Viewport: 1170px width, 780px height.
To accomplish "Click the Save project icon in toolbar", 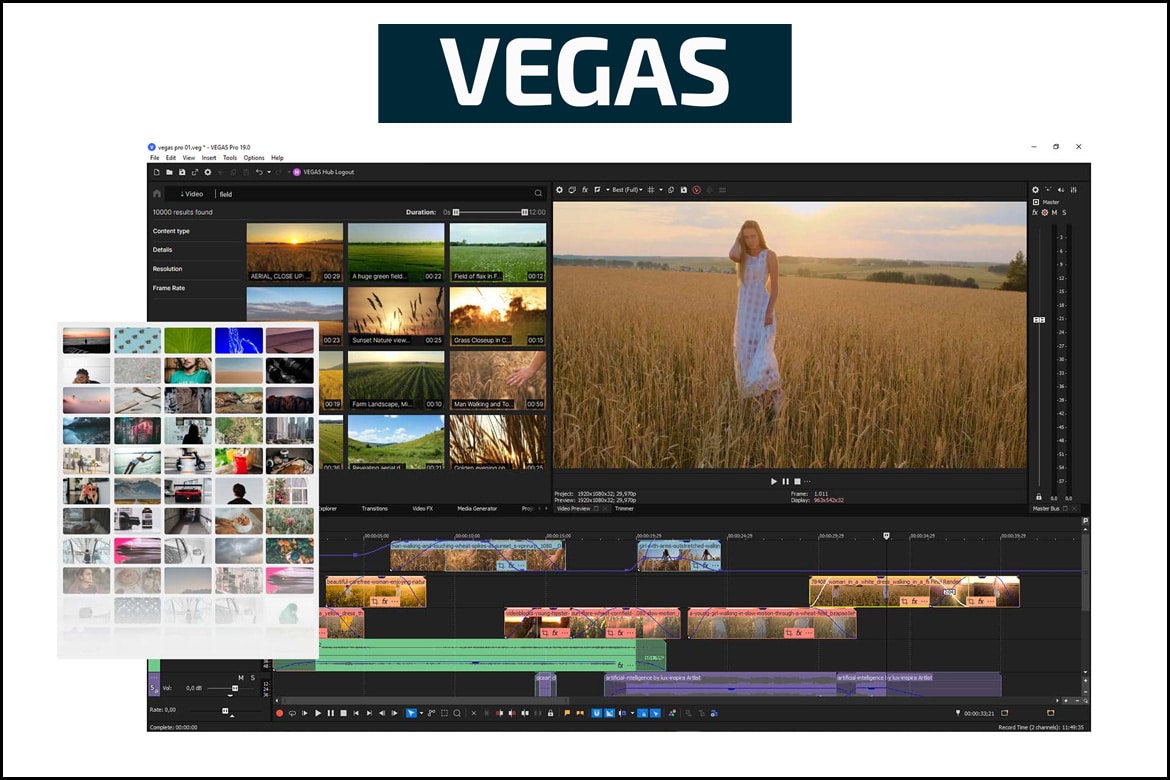I will pos(182,173).
